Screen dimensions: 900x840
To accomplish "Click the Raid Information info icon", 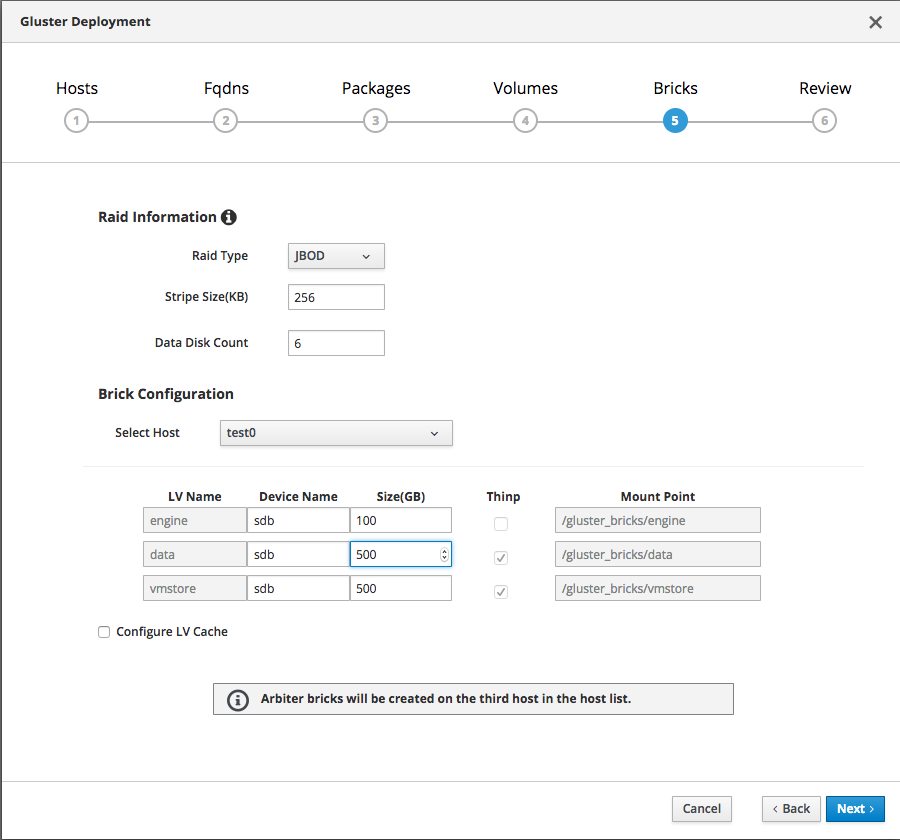I will pos(228,217).
